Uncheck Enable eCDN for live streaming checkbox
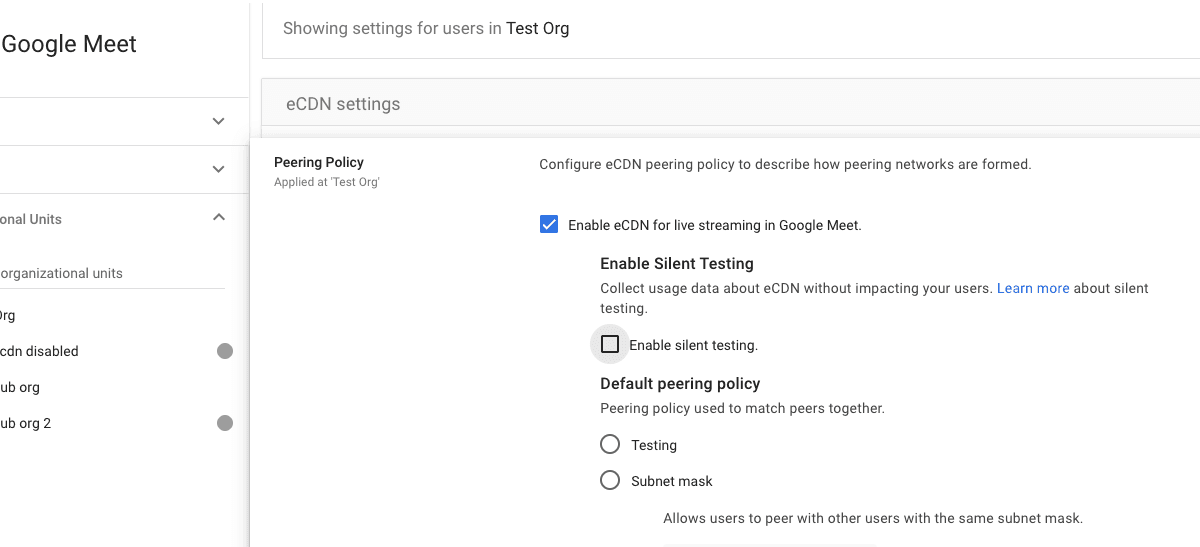Image resolution: width=1200 pixels, height=547 pixels. coord(549,225)
